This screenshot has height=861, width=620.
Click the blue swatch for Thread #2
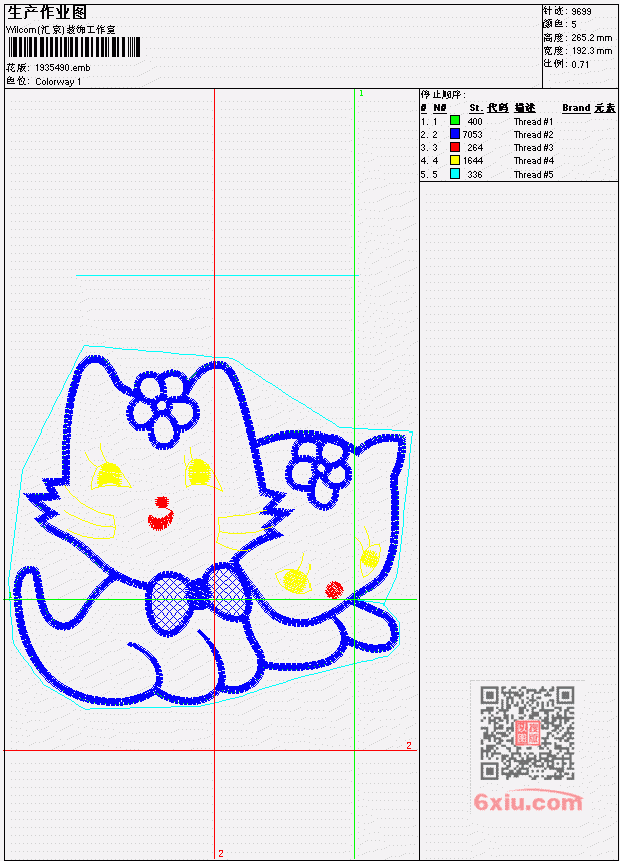click(455, 133)
